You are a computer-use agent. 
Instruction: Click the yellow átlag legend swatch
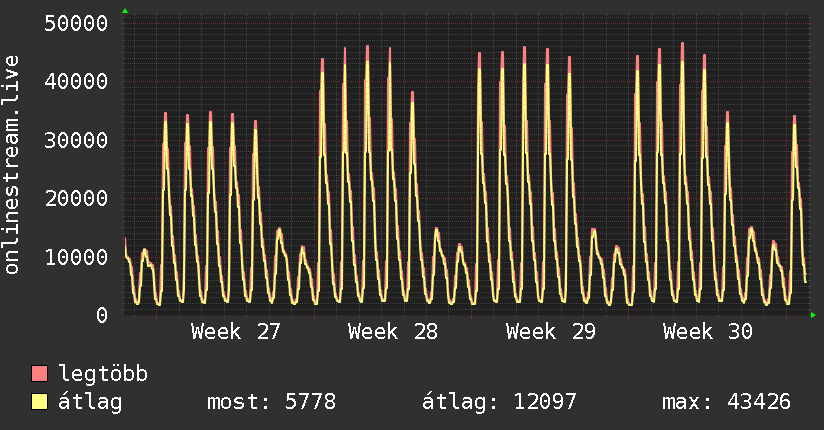(39, 402)
